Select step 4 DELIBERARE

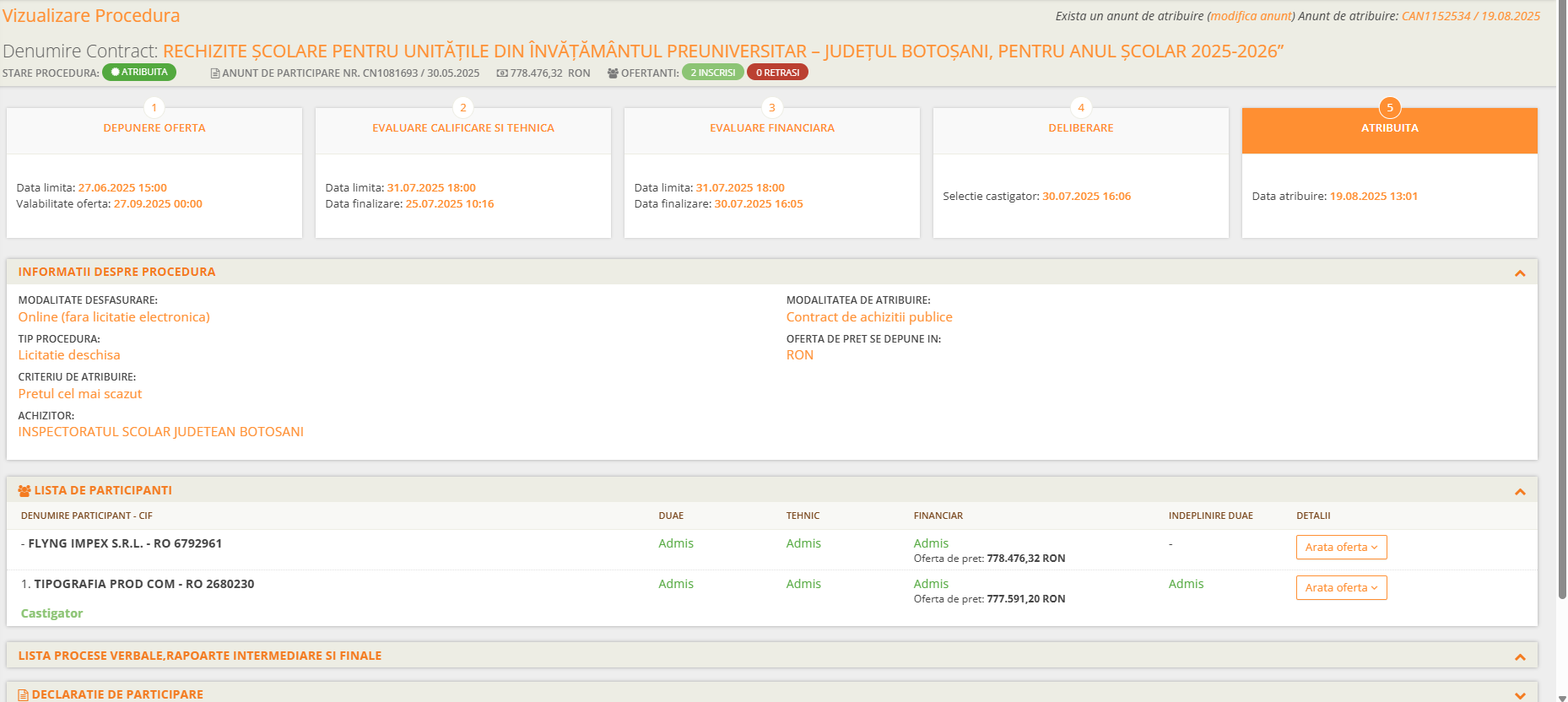click(1081, 128)
